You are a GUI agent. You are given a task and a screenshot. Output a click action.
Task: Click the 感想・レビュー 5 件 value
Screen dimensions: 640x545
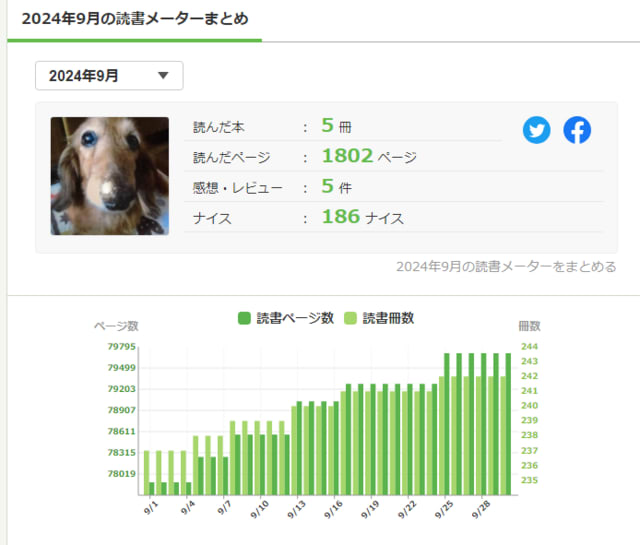[x=336, y=187]
